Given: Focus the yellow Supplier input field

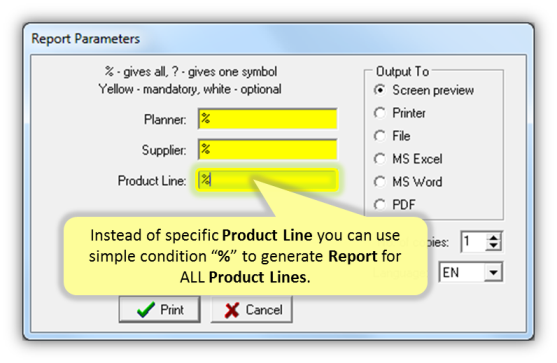Looking at the screenshot, I should 267,150.
